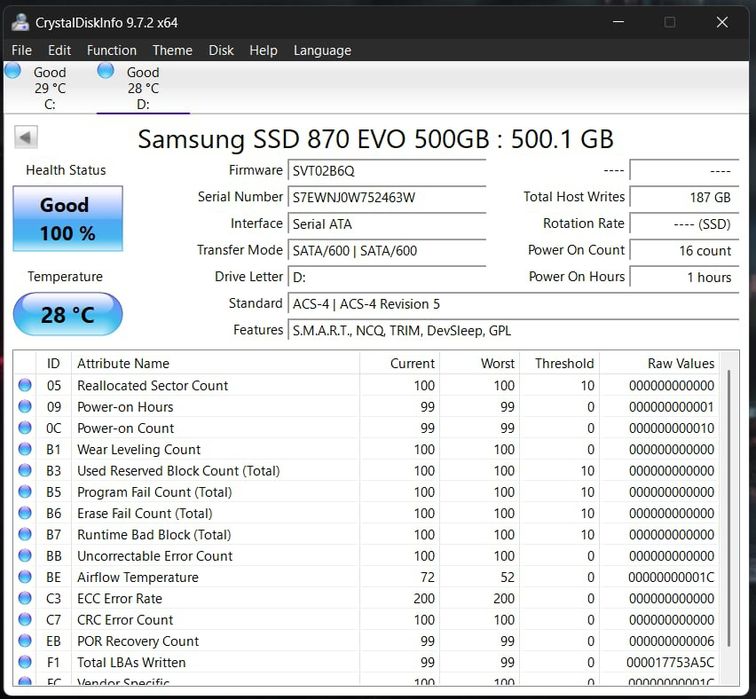Click the Samsung SSD 870 EVO 500GB title
Image resolution: width=756 pixels, height=699 pixels.
(376, 139)
